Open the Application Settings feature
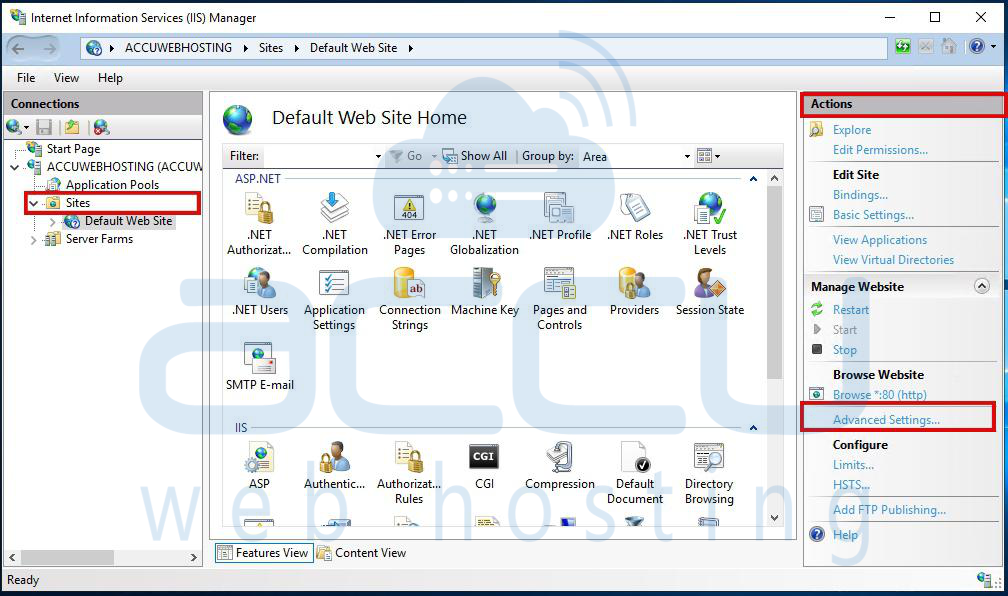Screen dimensions: 1008x596 334,299
